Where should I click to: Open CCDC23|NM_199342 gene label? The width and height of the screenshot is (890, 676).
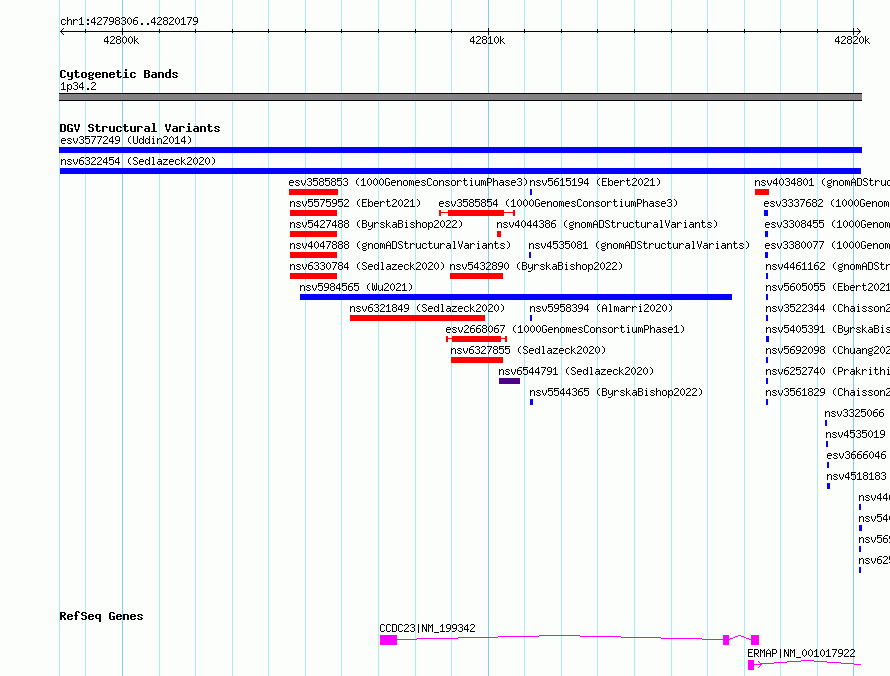pos(427,628)
